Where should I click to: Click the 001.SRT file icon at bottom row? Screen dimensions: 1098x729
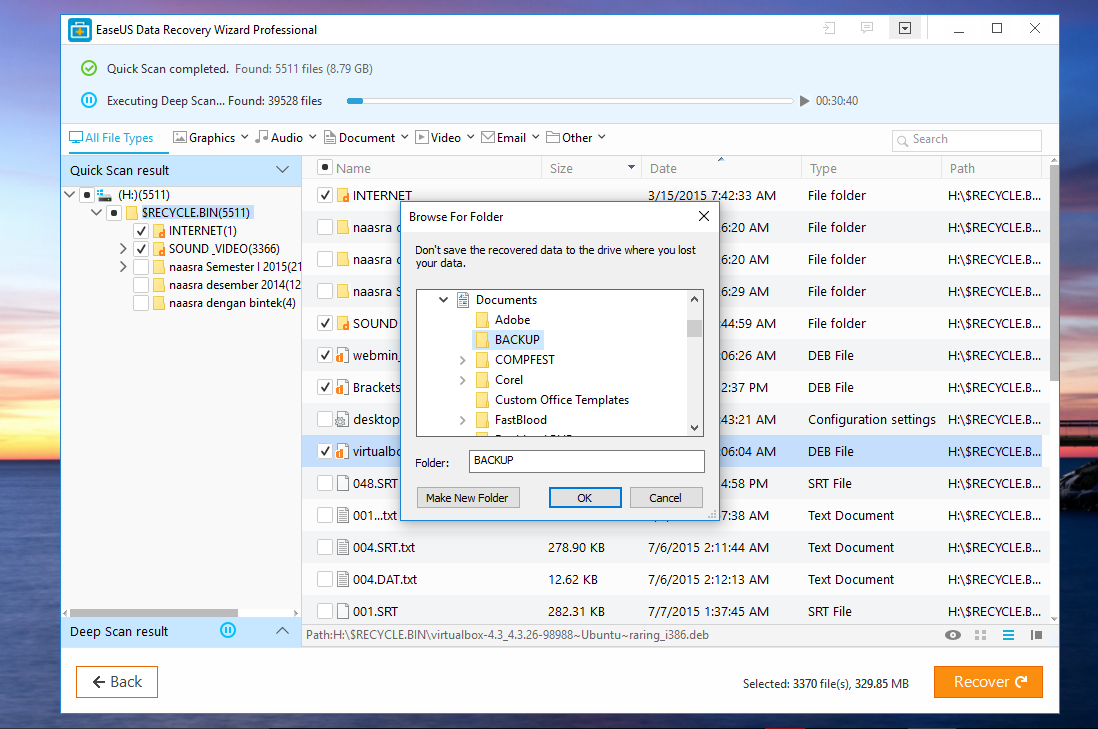(x=342, y=611)
